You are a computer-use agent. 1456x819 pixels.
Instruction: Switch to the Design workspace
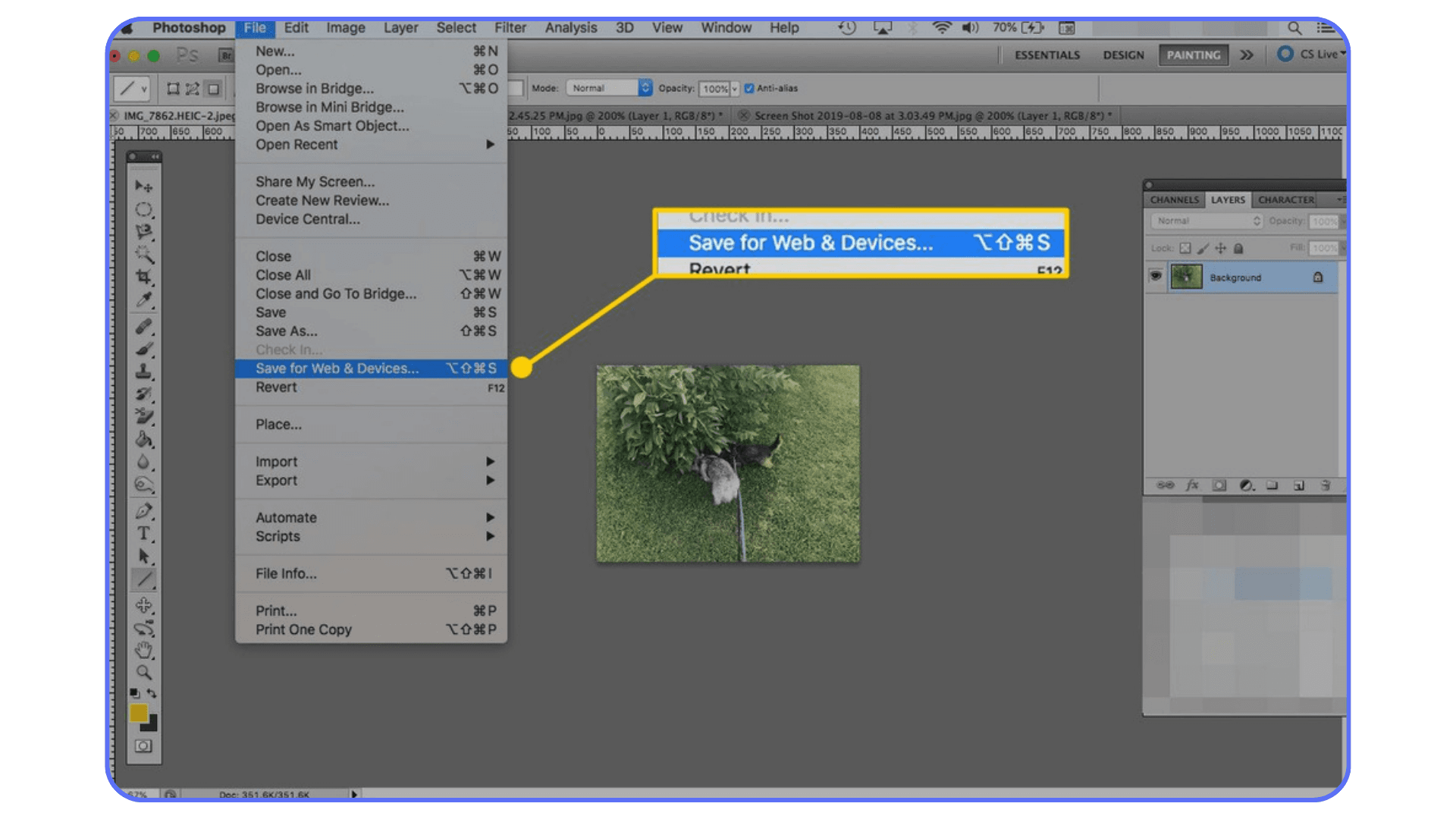(1123, 55)
